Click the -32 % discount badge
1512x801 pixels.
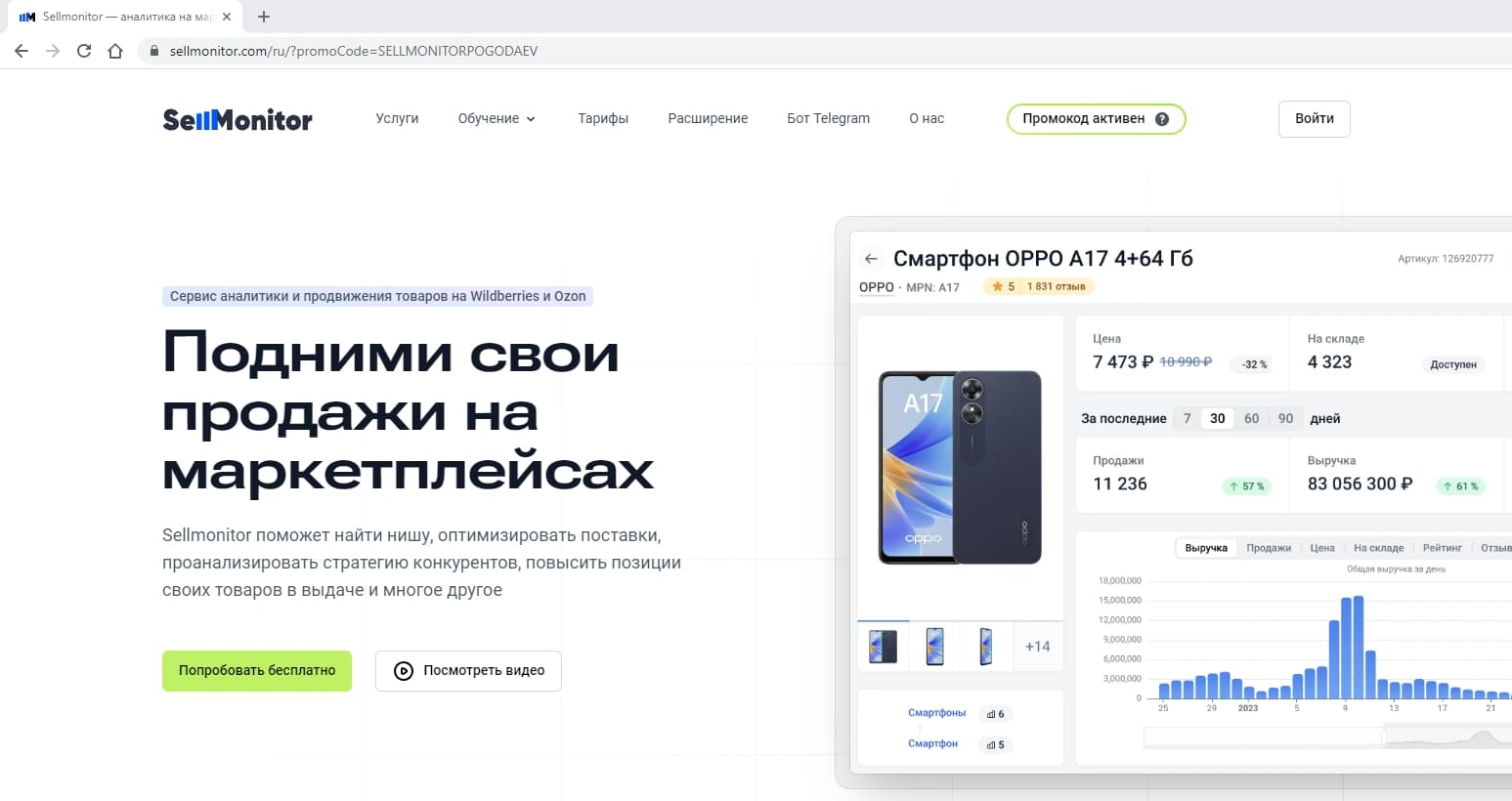click(1254, 364)
